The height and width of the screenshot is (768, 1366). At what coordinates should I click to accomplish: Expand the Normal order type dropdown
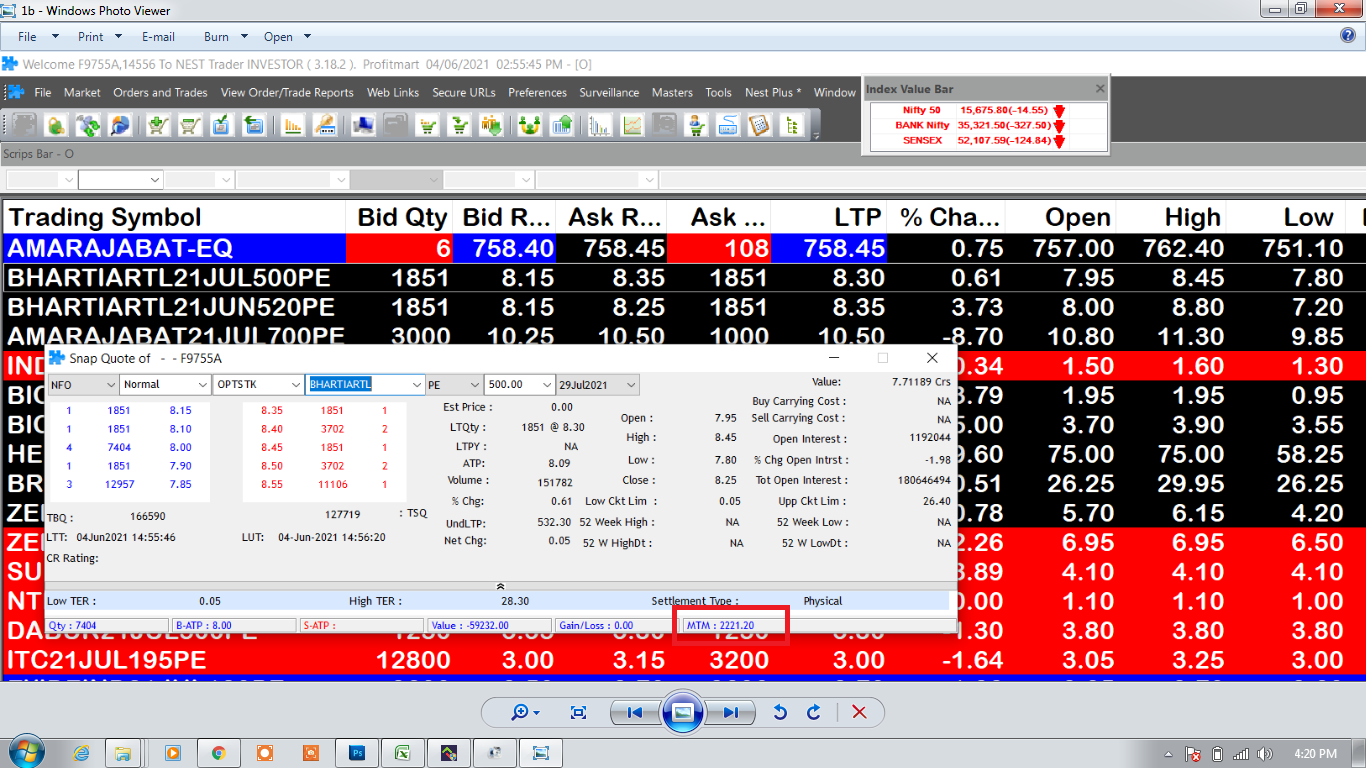tap(201, 384)
